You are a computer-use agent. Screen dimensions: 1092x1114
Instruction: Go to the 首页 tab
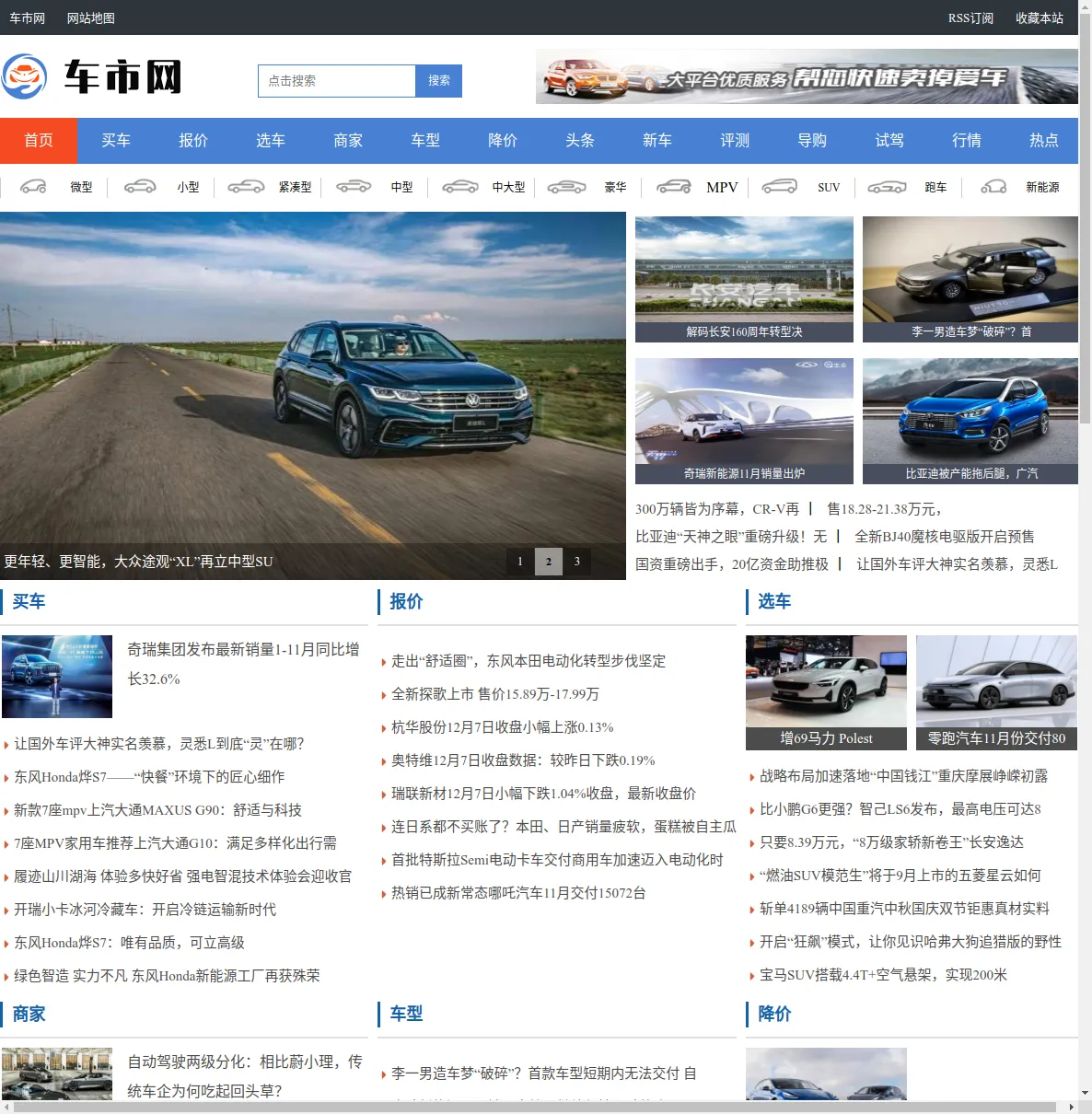[x=39, y=141]
